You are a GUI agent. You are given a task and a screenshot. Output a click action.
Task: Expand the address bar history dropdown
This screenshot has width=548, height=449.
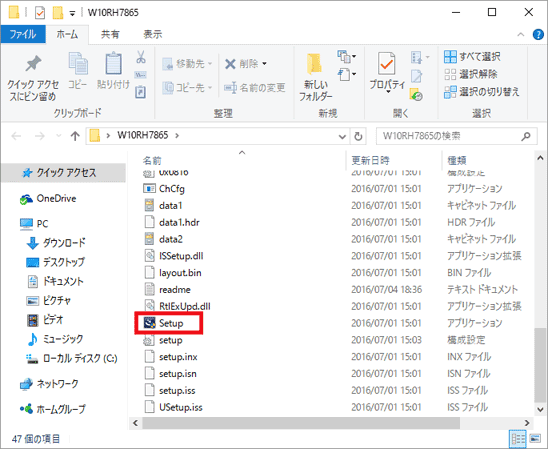(x=342, y=136)
